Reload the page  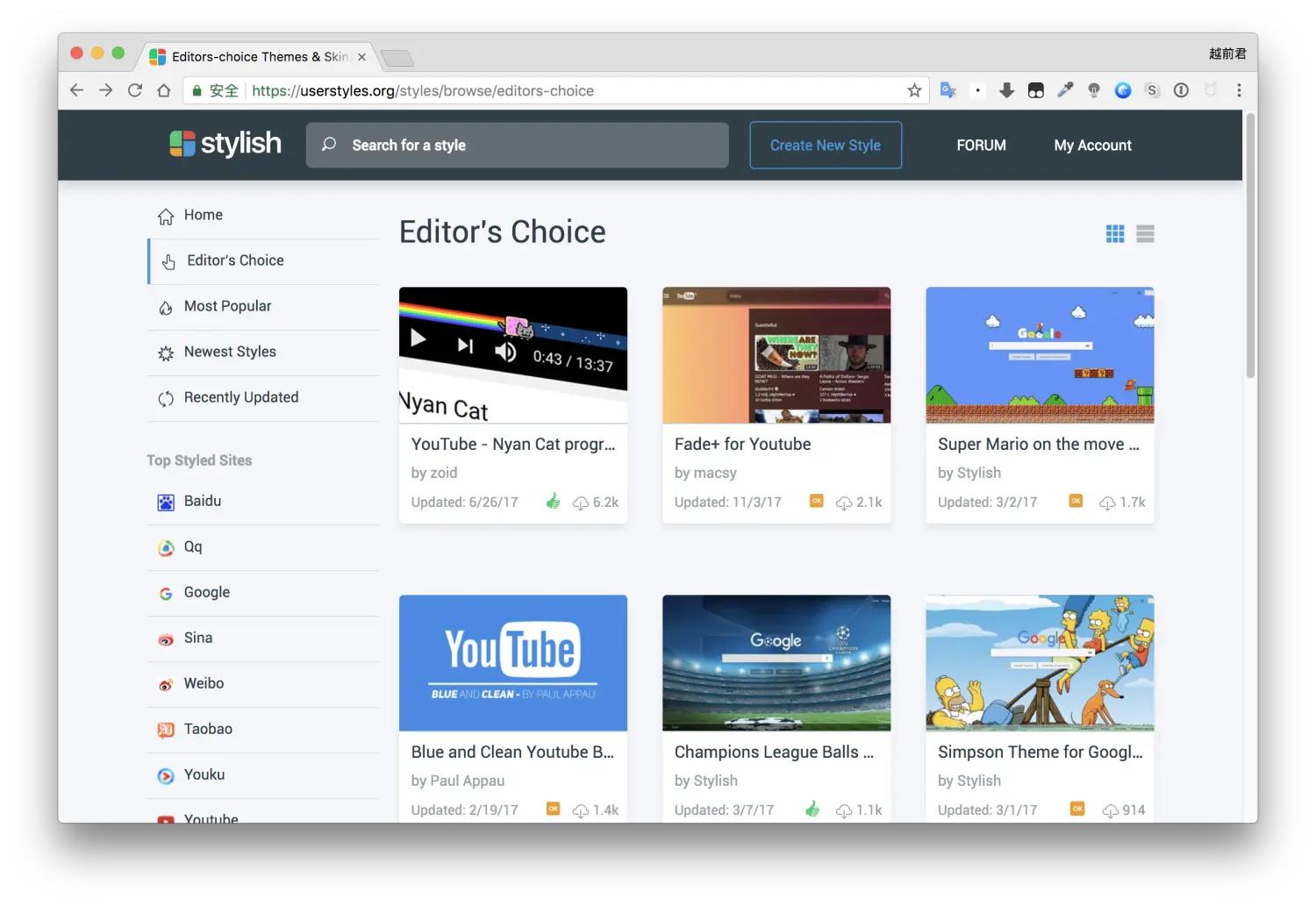pos(135,90)
